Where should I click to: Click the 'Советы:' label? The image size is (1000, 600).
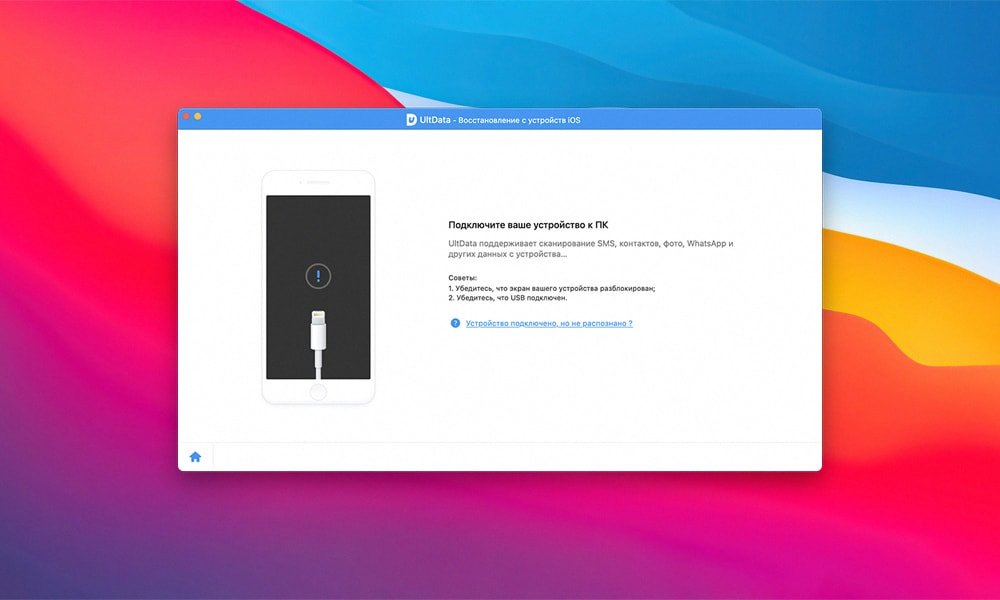point(462,277)
